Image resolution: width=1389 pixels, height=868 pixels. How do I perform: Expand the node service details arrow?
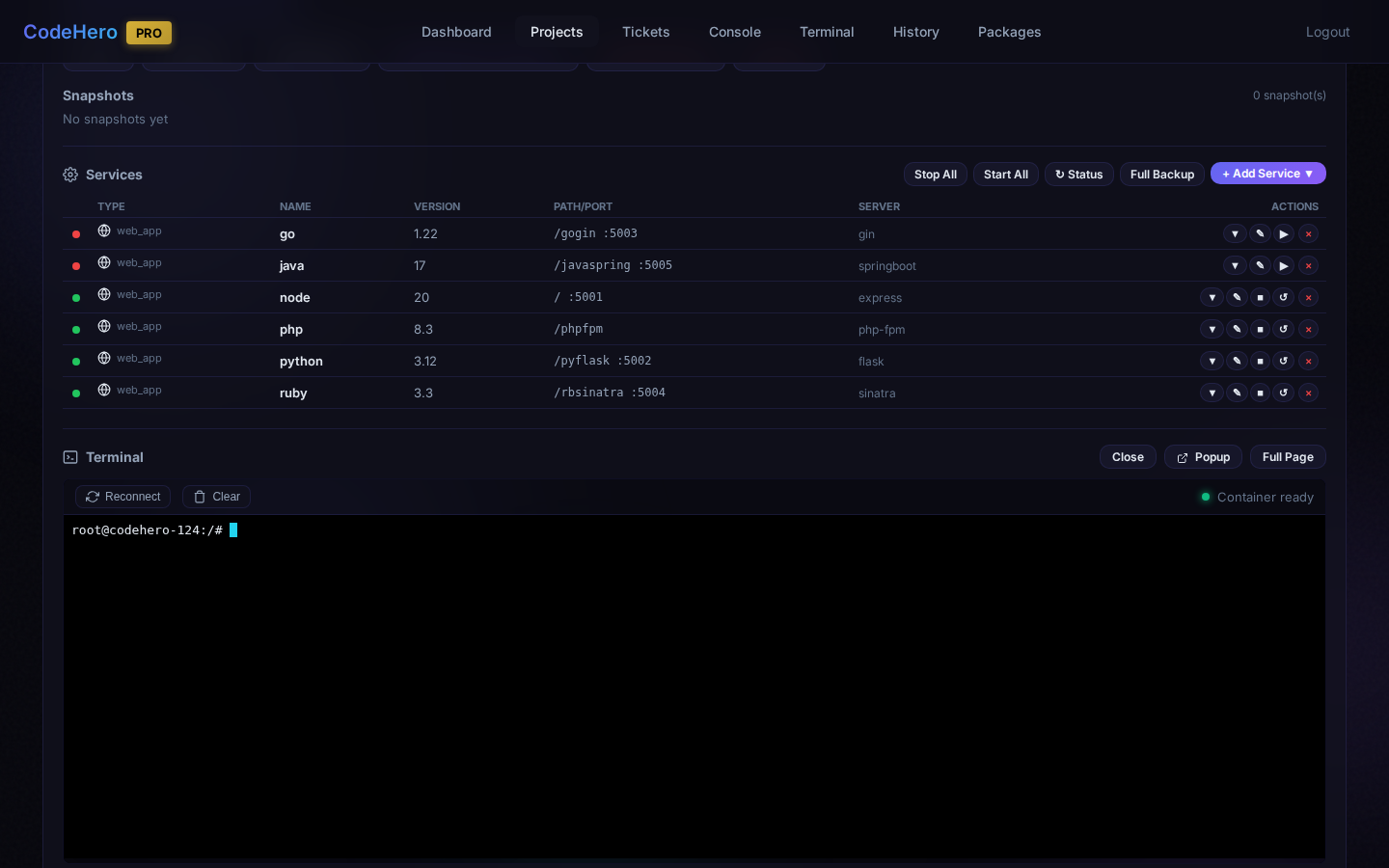(x=1212, y=298)
